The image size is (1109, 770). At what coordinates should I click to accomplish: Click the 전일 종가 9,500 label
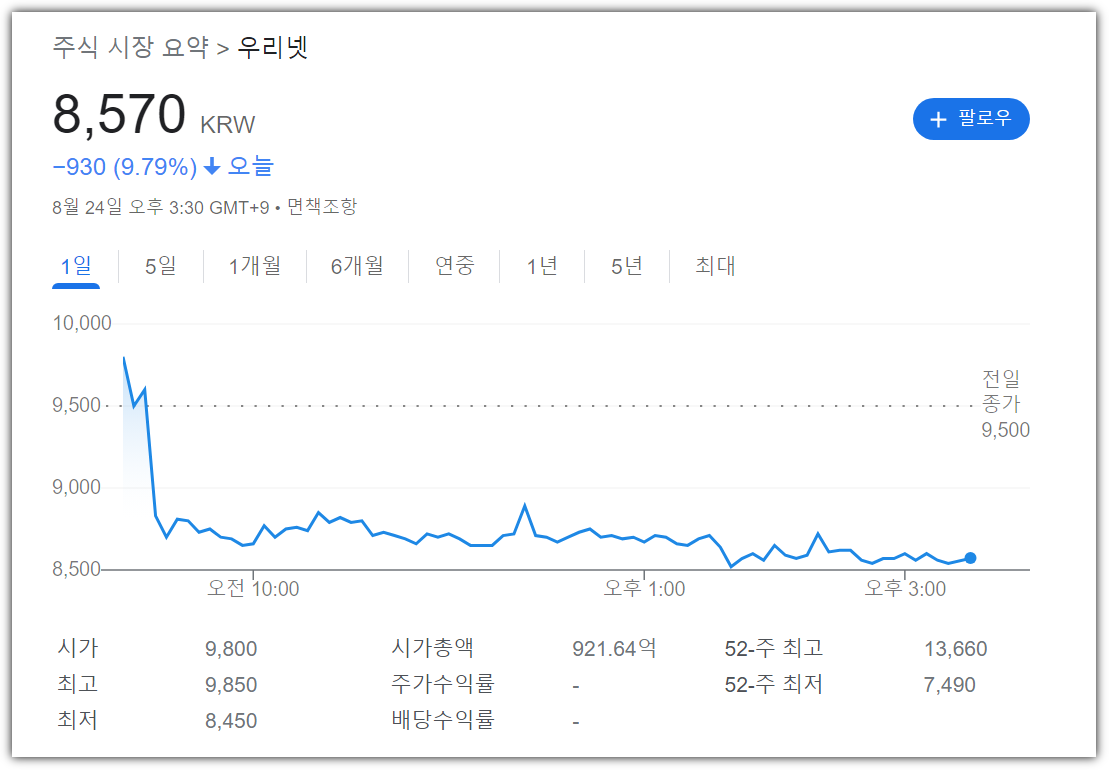point(1004,404)
